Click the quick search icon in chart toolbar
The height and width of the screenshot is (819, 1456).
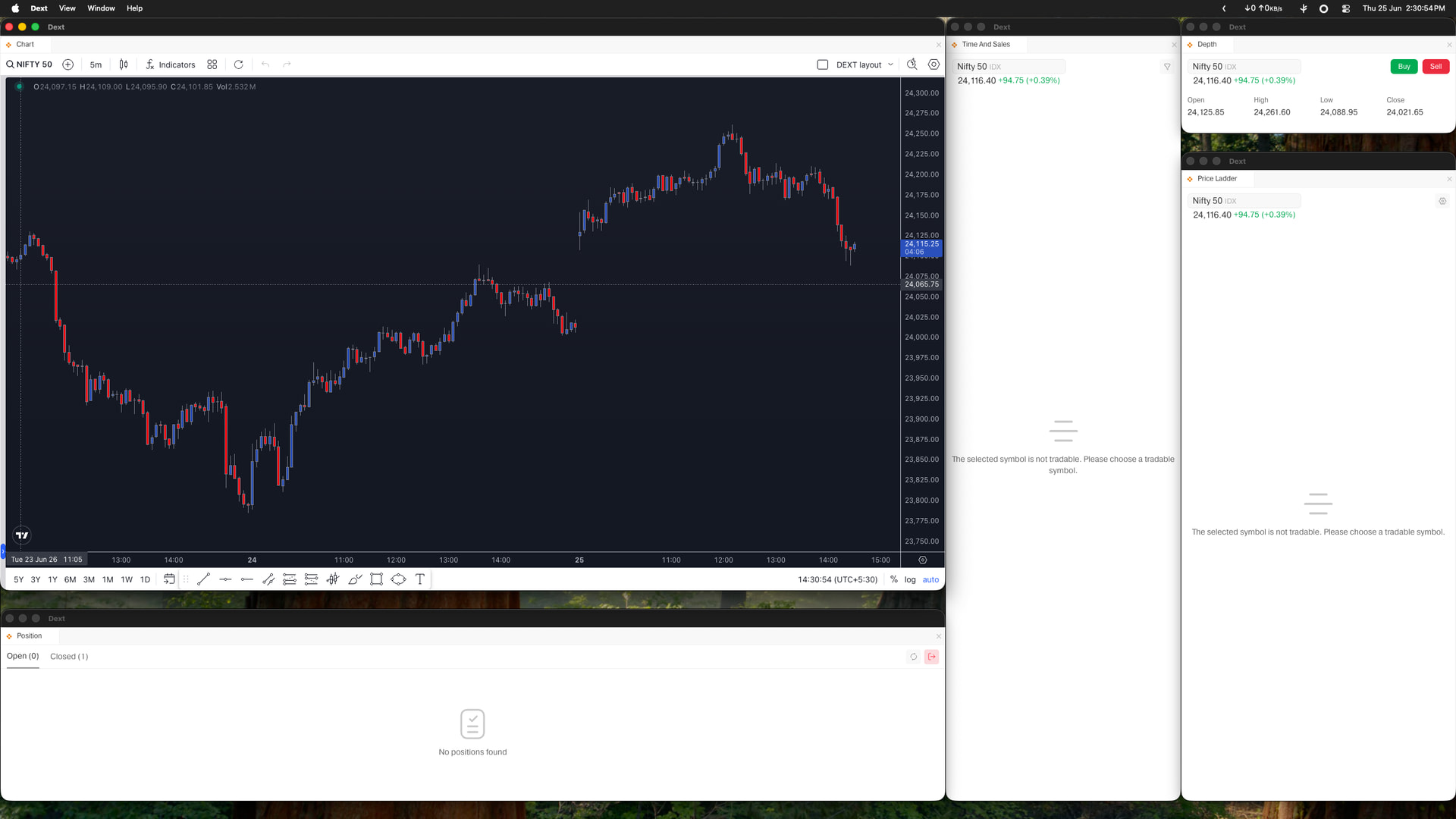tap(912, 64)
